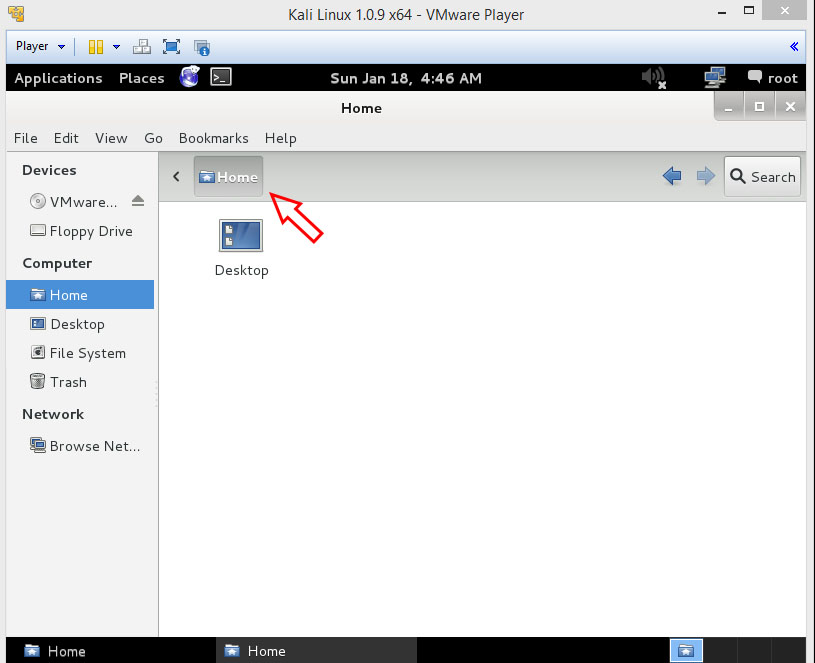This screenshot has height=663, width=815.
Task: Open the Bookmarks menu
Action: click(214, 138)
